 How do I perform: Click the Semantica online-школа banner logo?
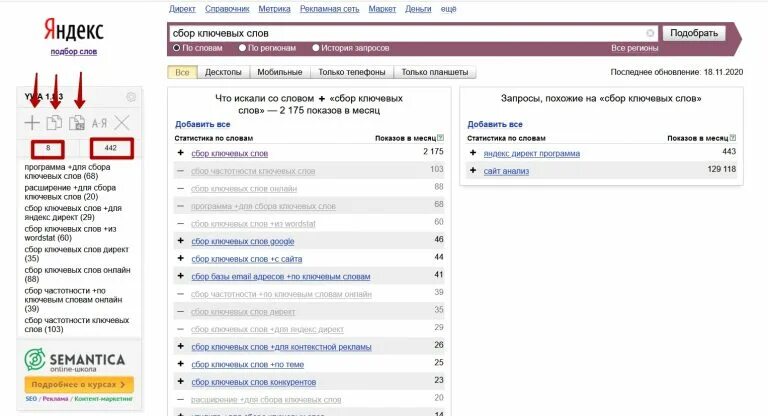point(74,360)
